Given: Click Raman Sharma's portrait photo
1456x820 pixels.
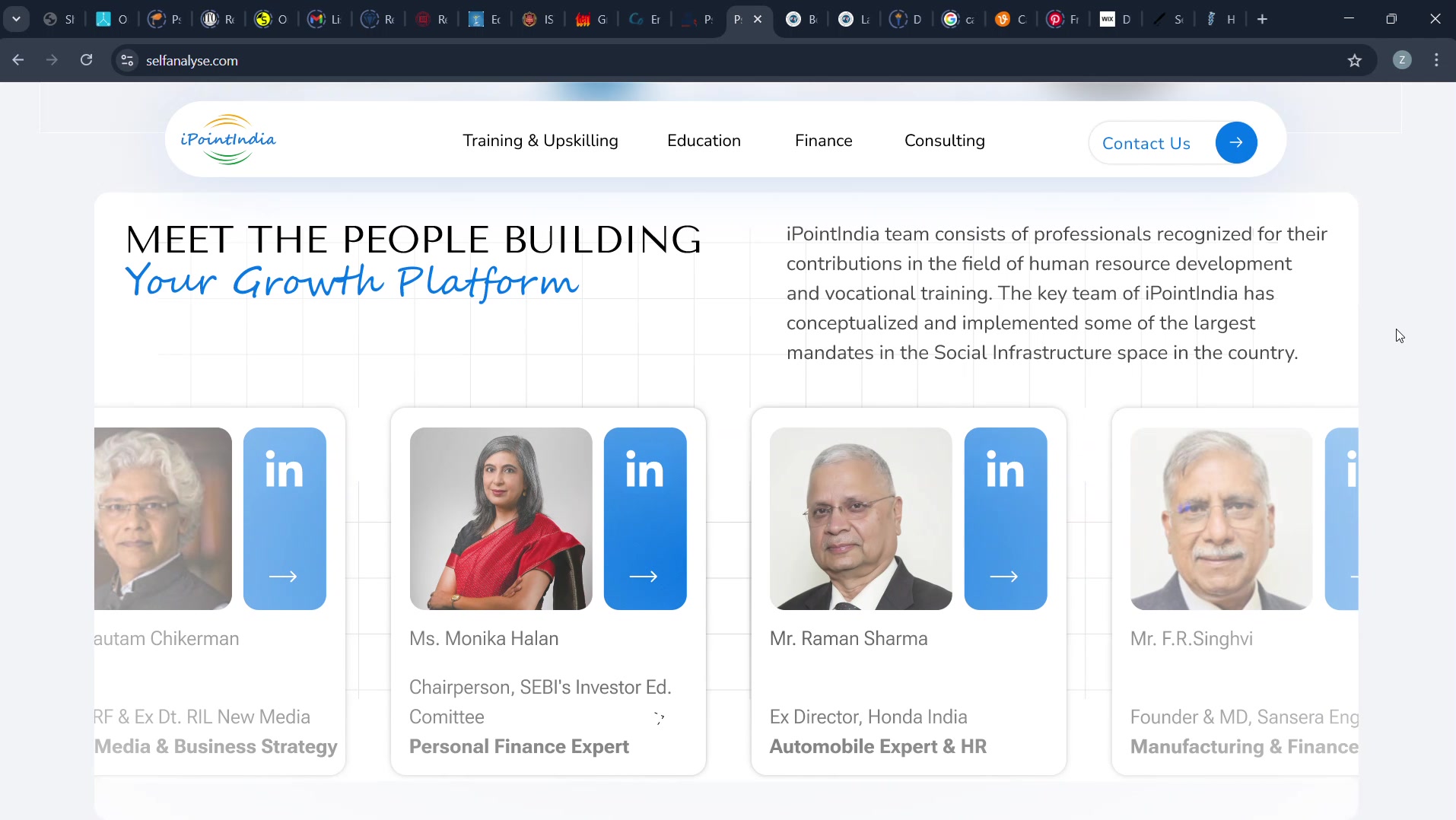Looking at the screenshot, I should [x=861, y=519].
